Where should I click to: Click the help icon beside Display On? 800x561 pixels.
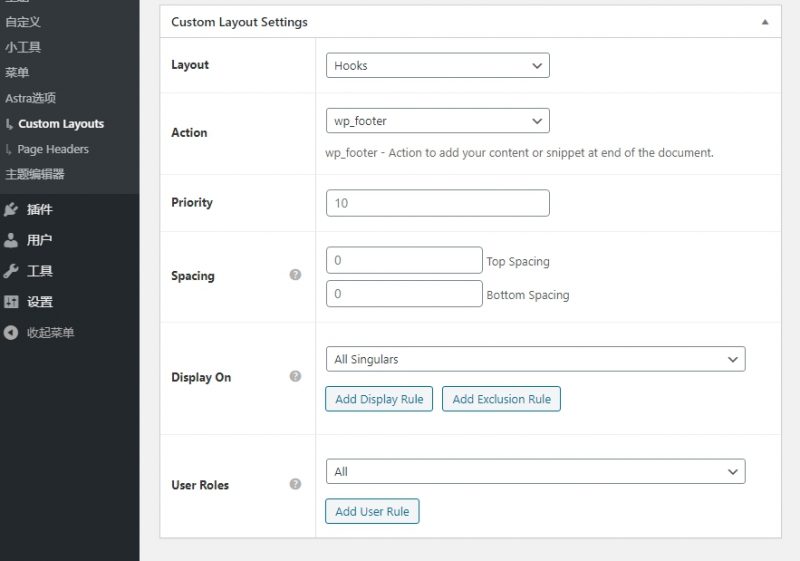[x=295, y=377]
